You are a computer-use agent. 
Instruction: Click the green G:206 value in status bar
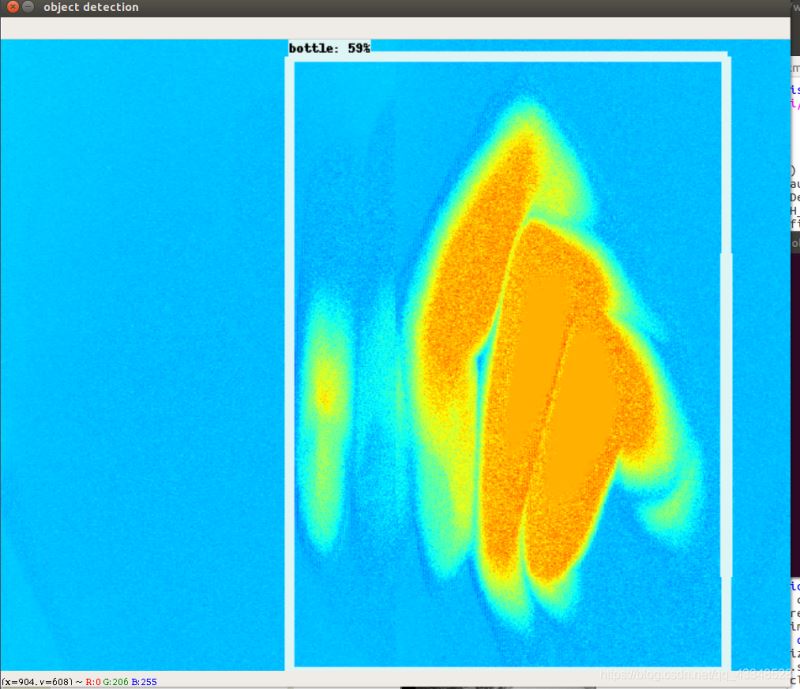116,682
